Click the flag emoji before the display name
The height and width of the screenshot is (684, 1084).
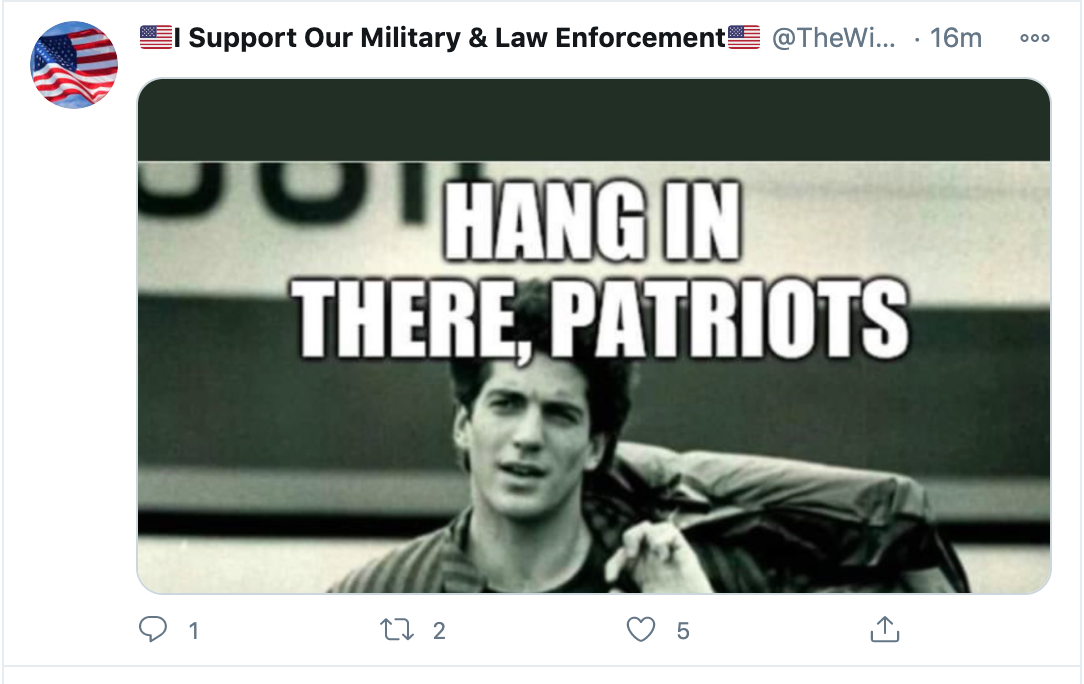point(156,37)
